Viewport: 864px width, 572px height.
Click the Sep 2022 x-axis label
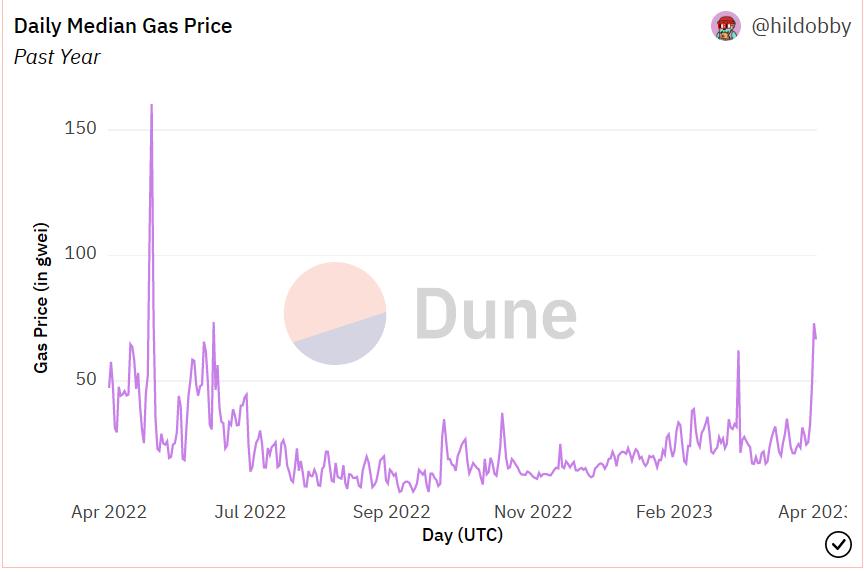(x=393, y=512)
